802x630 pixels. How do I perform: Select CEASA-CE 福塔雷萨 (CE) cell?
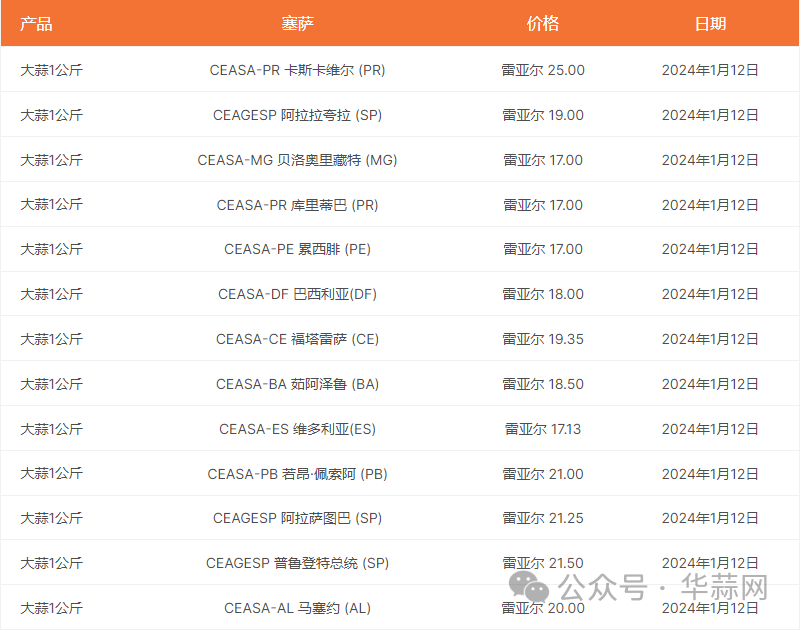(297, 339)
